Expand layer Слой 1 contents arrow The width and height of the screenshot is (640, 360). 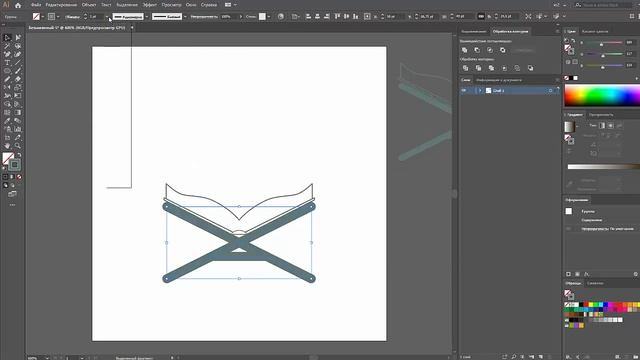[x=480, y=91]
